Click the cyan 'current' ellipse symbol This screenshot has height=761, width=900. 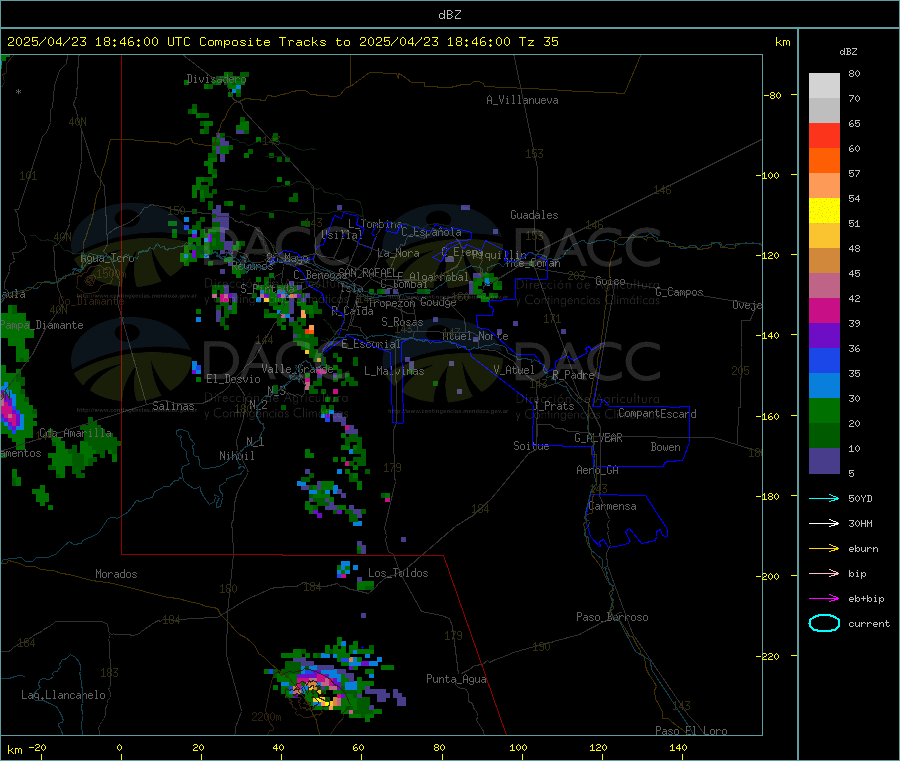coord(824,623)
